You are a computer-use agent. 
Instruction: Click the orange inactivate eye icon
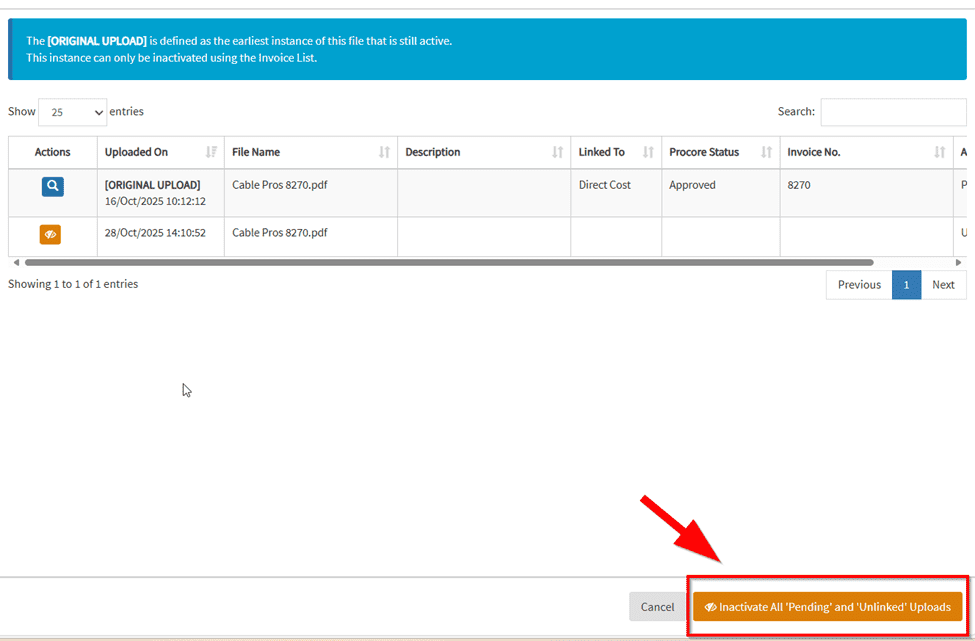52,234
